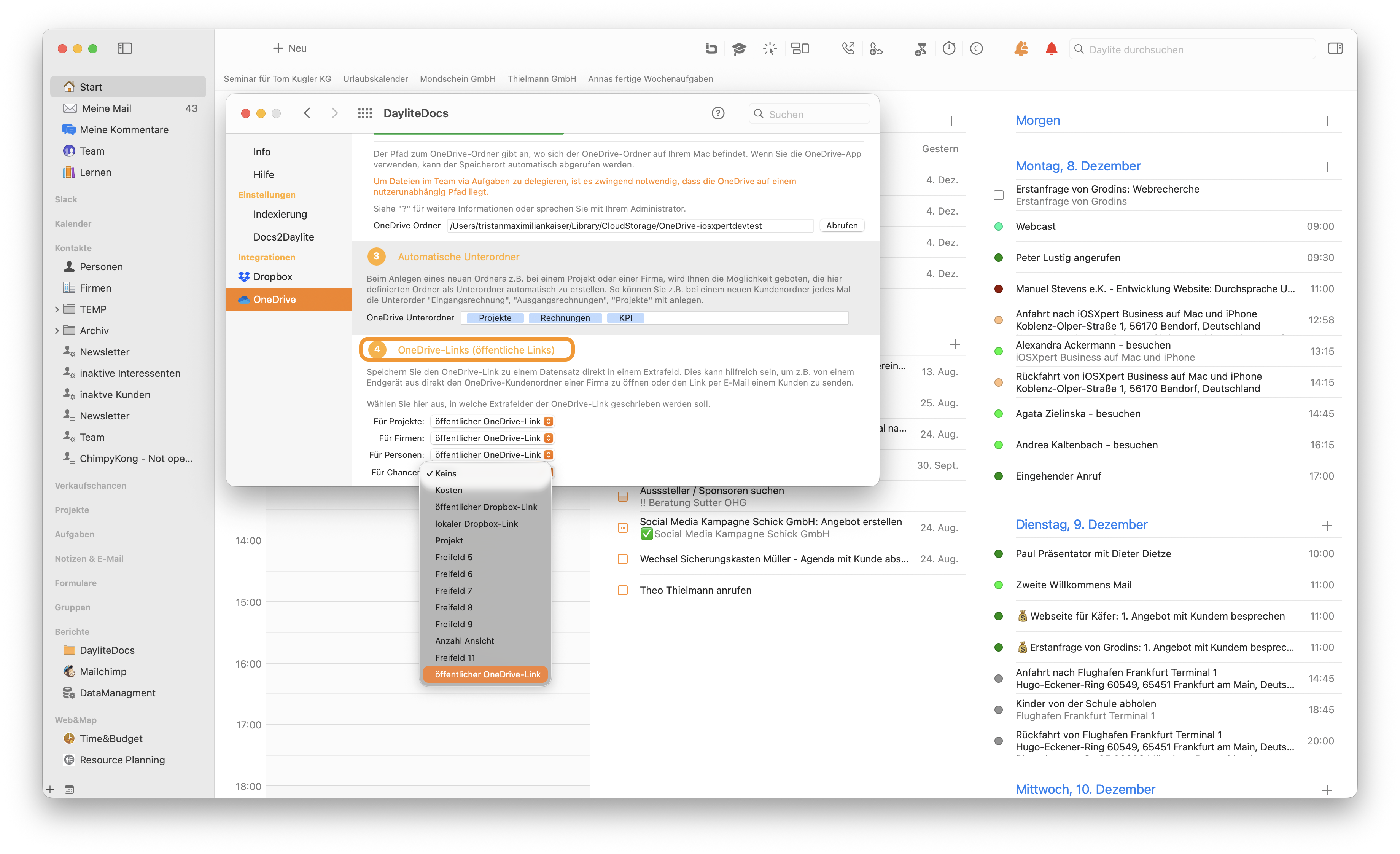
Task: Open Annas fertige Wochenaufgaben shortcut
Action: [x=651, y=79]
